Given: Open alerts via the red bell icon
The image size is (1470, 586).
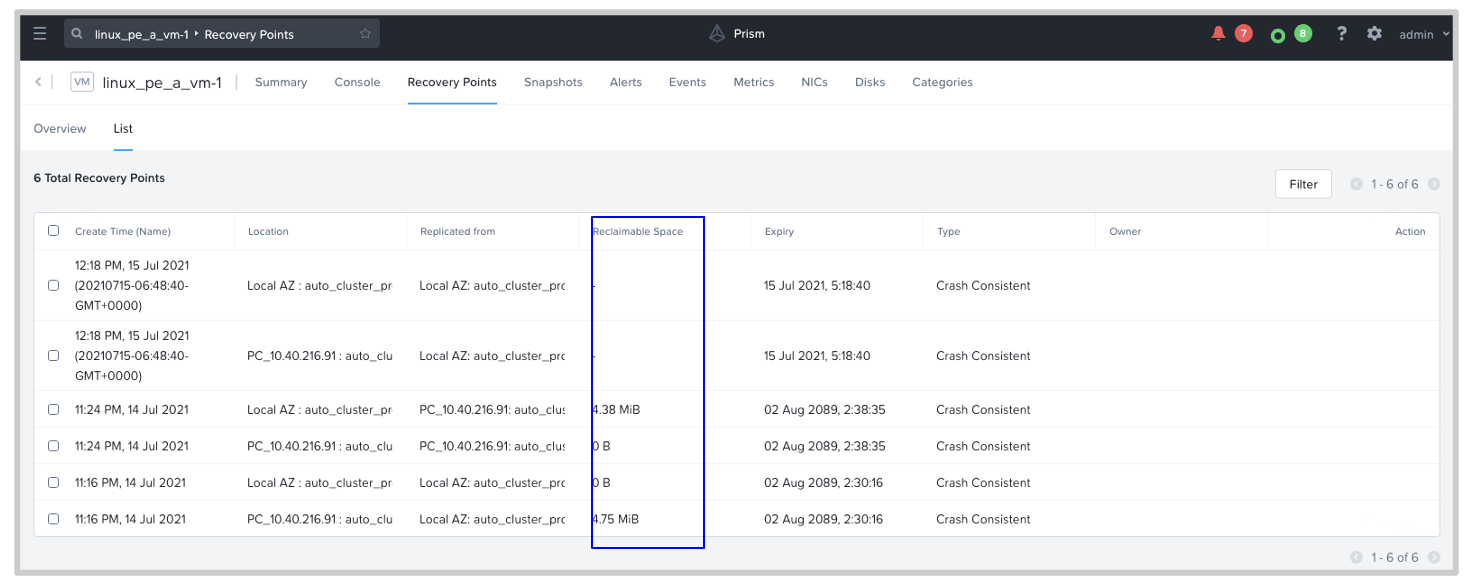Looking at the screenshot, I should point(1218,33).
